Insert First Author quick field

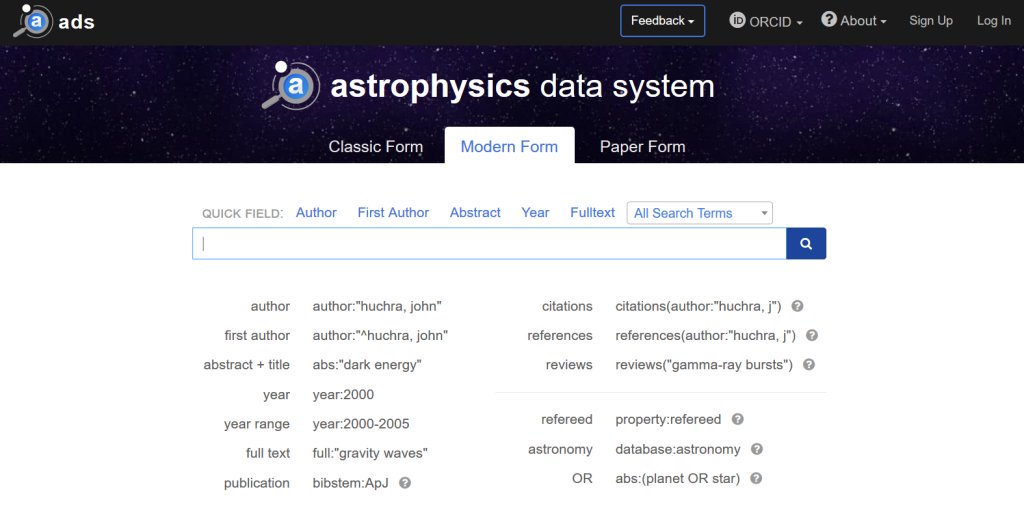tap(393, 212)
